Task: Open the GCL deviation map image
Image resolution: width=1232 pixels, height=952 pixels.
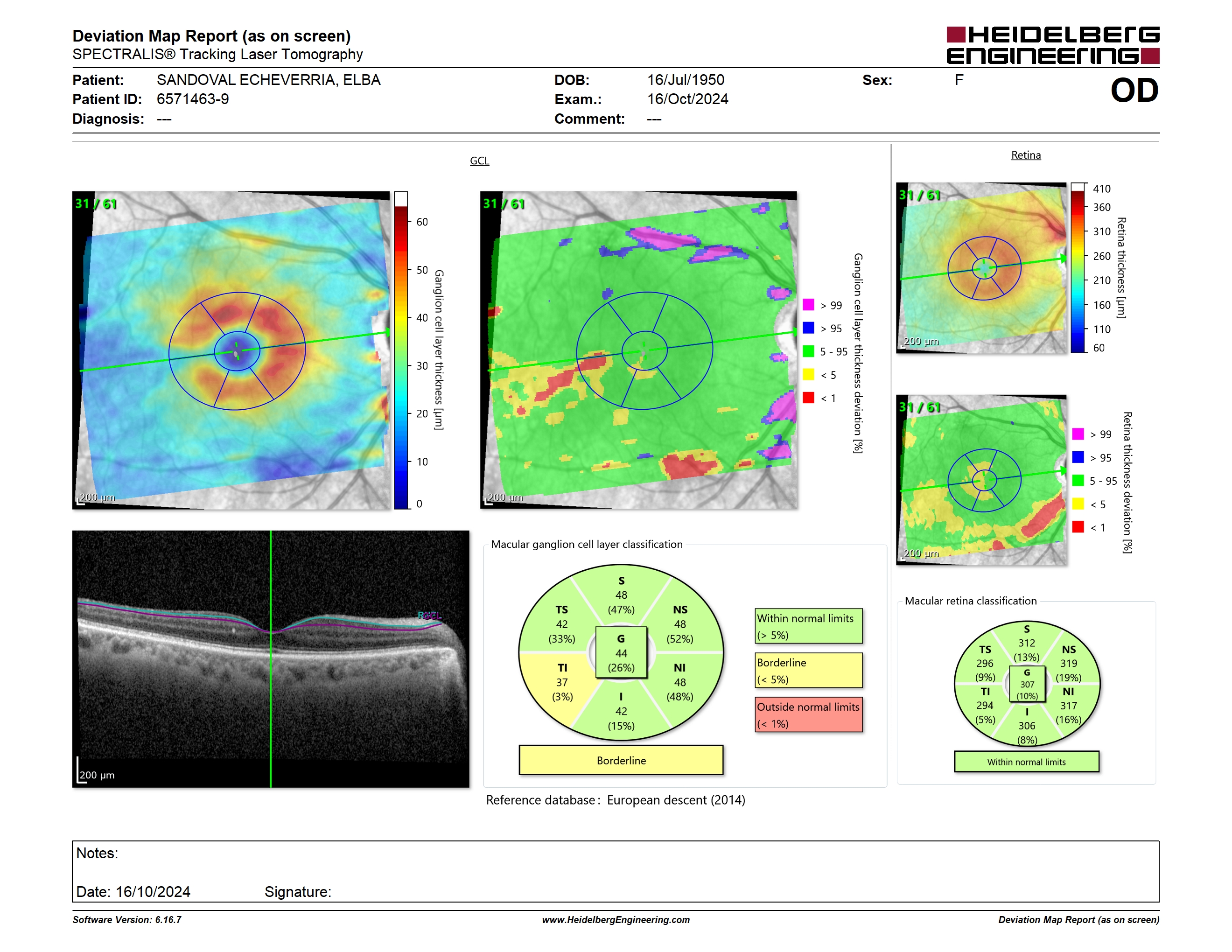Action: click(x=638, y=350)
